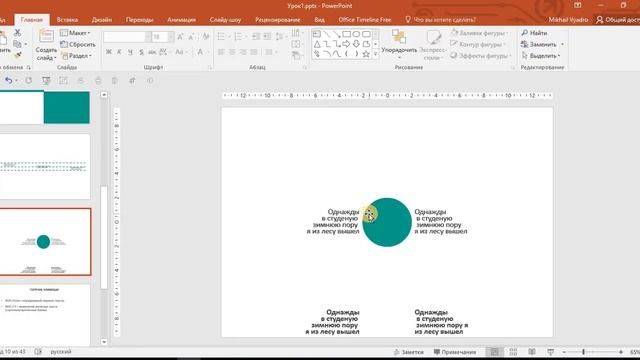640x360 pixels.
Task: Click the decrease font size icon
Action: click(191, 37)
